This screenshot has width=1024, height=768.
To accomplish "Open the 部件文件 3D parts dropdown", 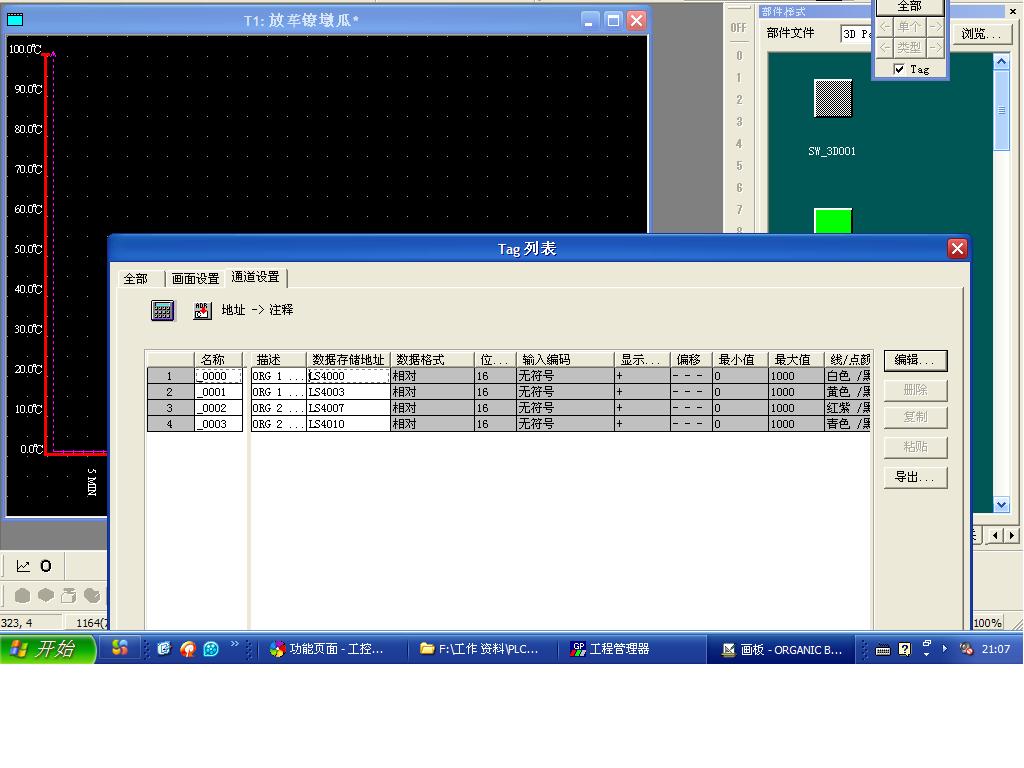I will pyautogui.click(x=856, y=34).
